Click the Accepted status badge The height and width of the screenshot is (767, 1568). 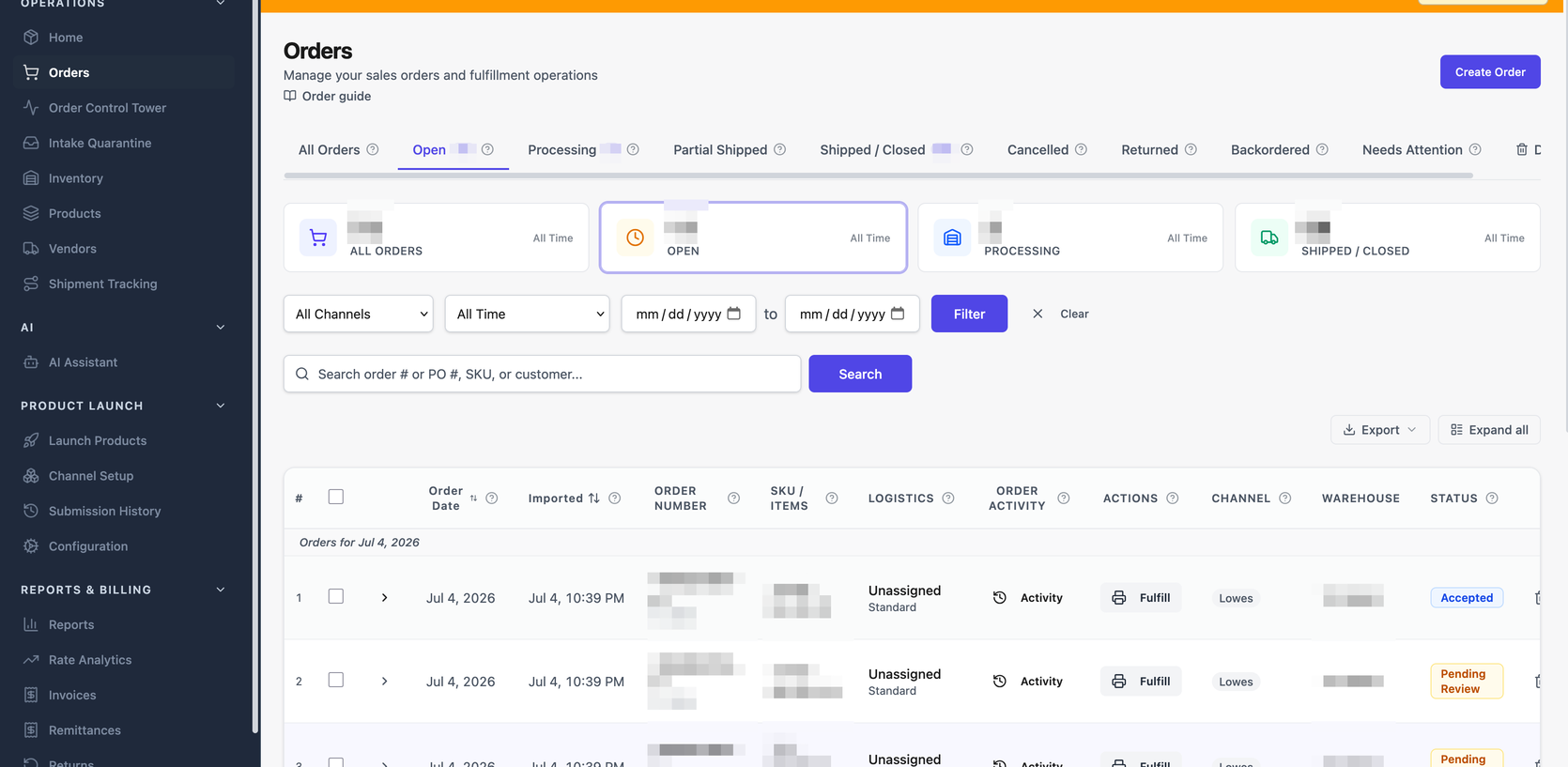click(1467, 598)
